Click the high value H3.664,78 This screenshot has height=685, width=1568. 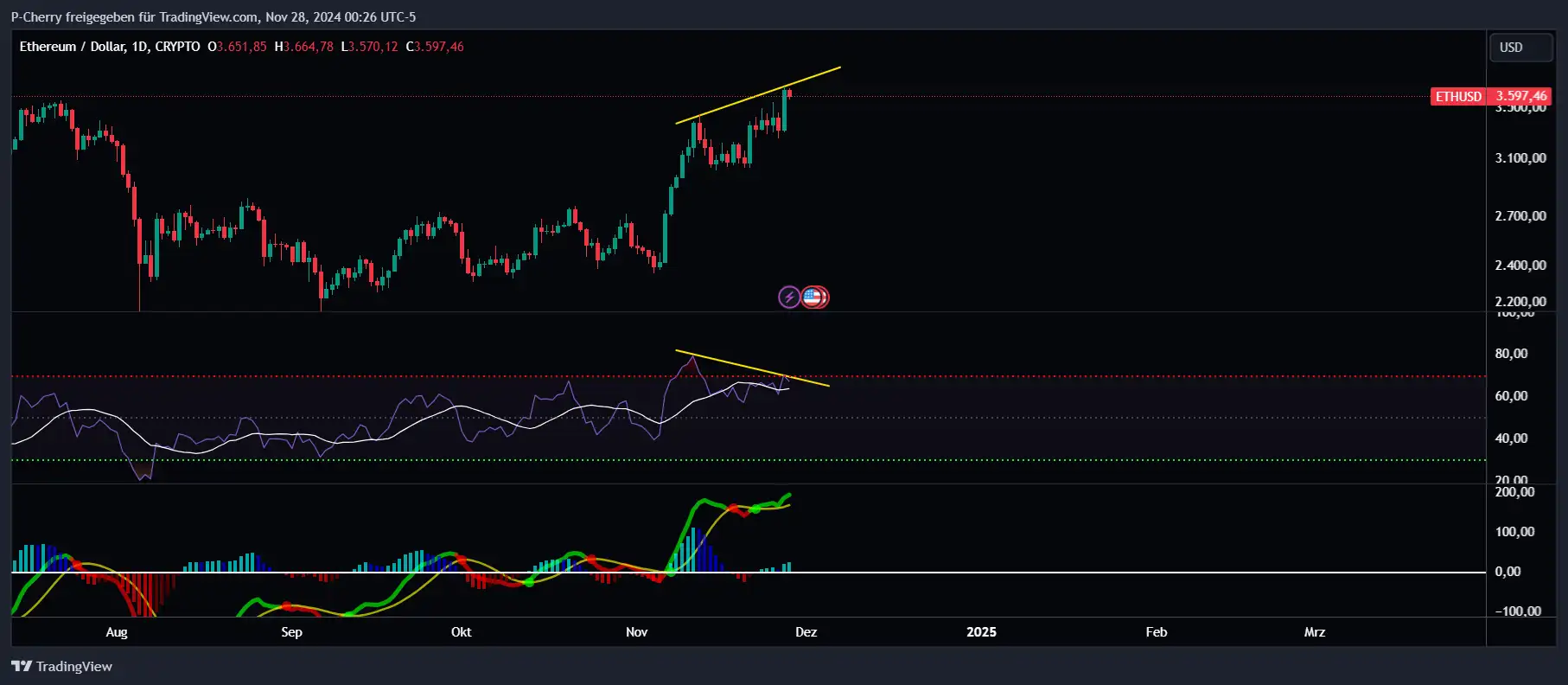tap(303, 47)
